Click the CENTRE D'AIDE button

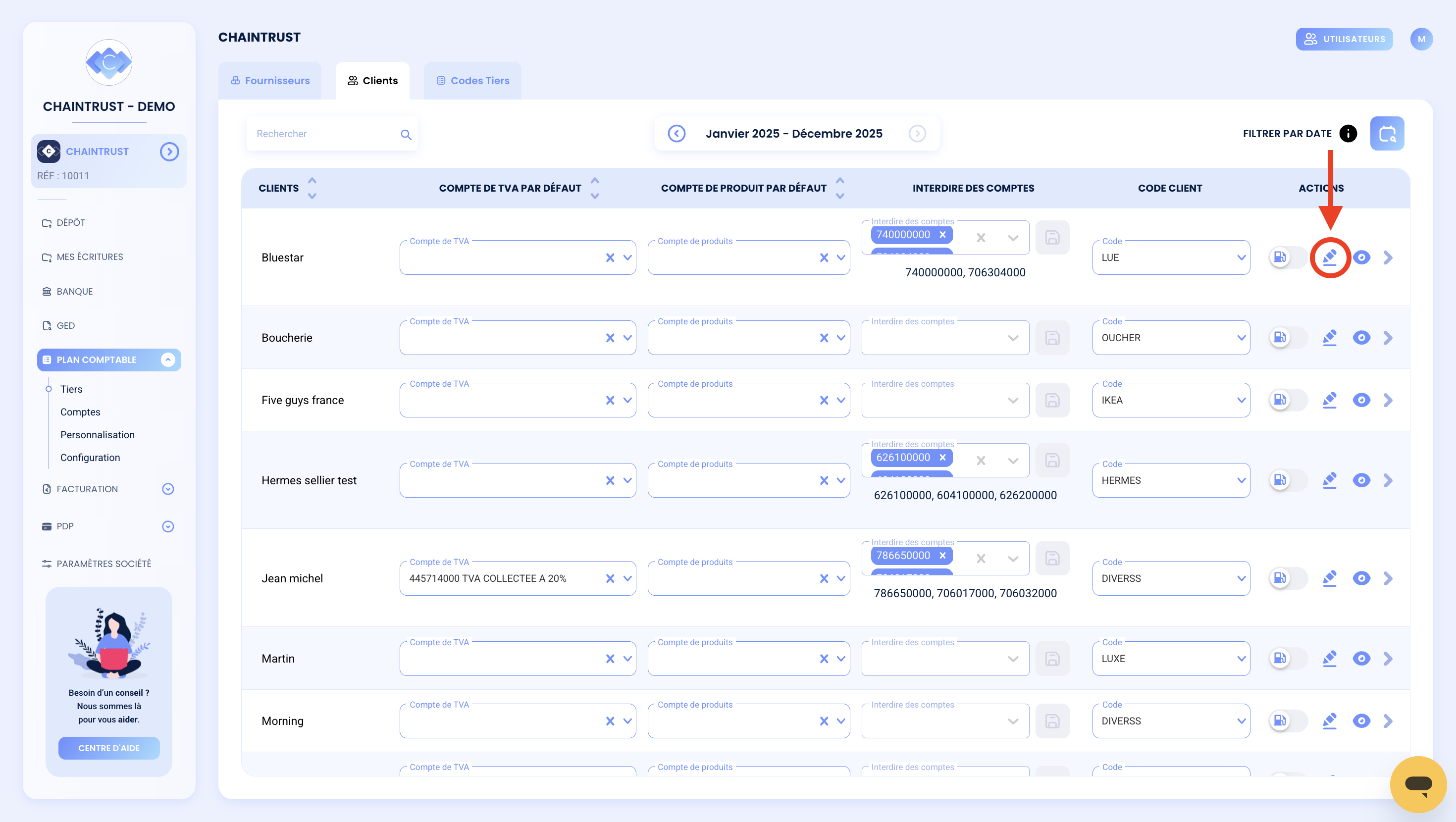click(x=109, y=748)
